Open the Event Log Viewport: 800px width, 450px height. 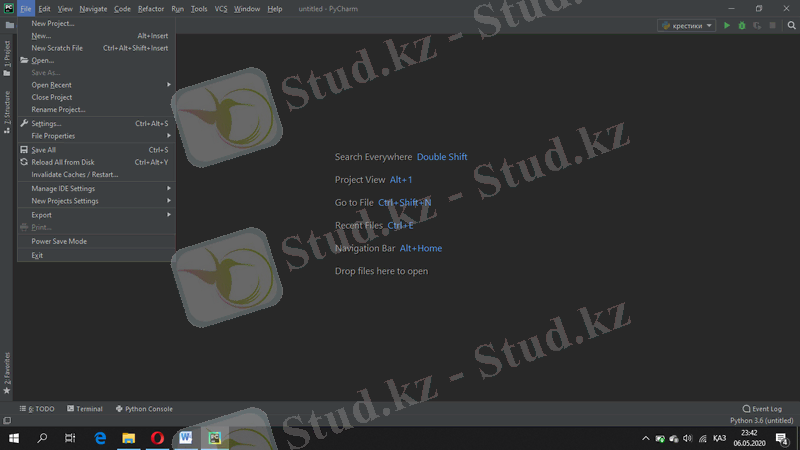762,409
